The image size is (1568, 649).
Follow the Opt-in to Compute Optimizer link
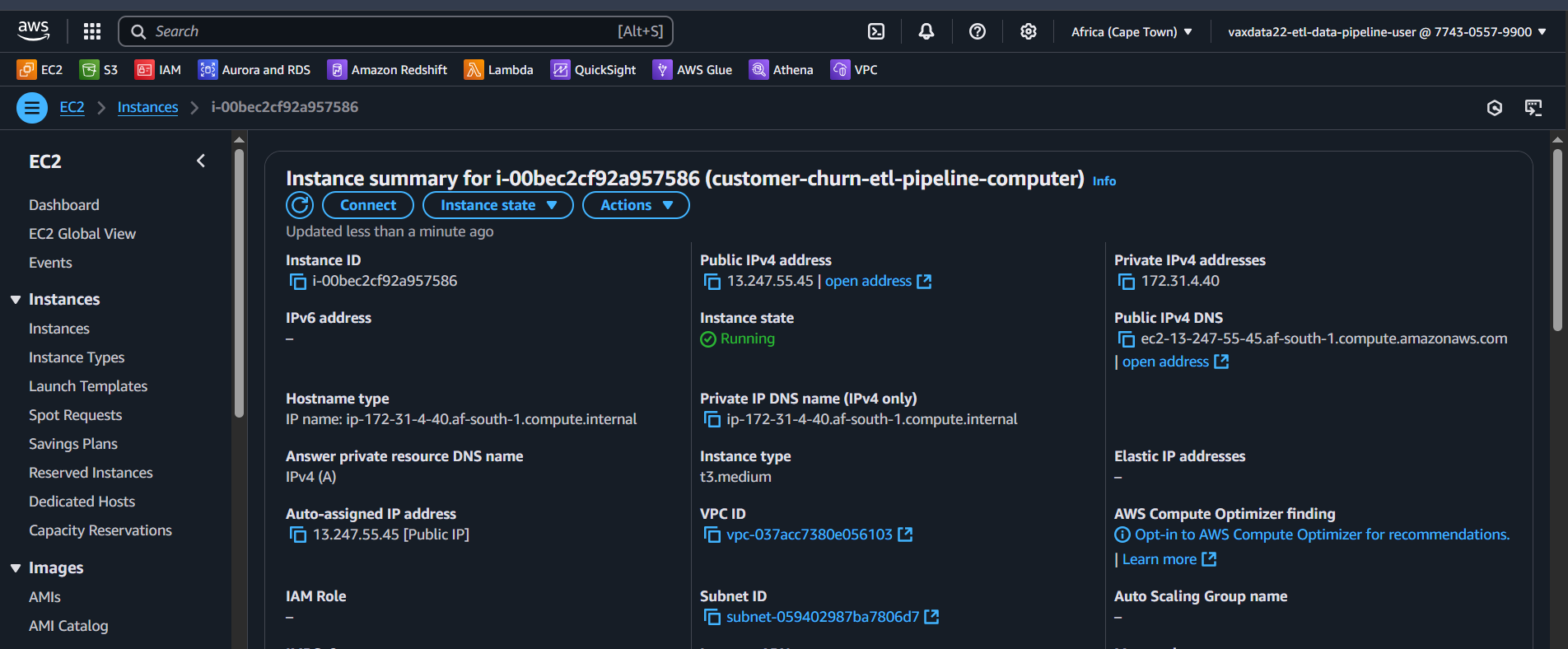click(x=1322, y=535)
